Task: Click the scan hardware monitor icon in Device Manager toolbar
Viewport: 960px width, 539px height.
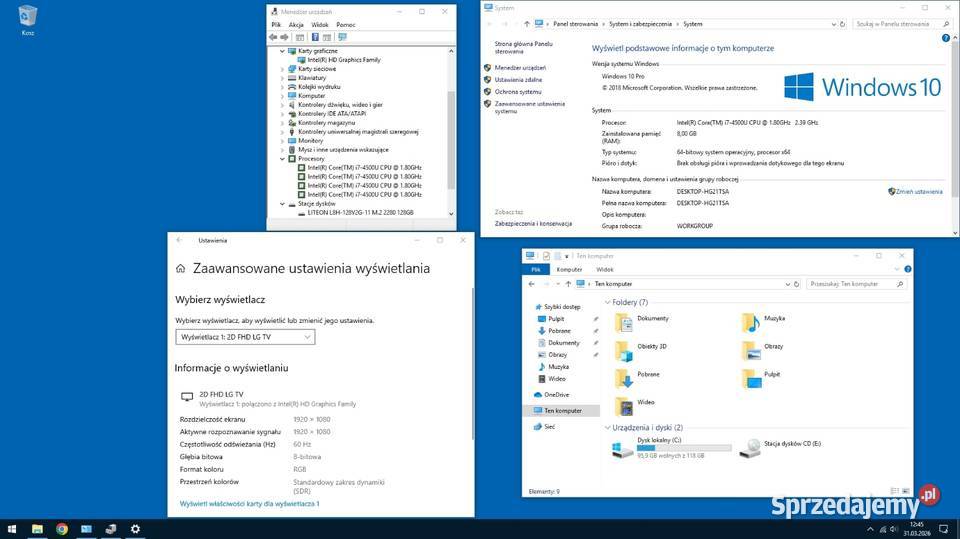Action: click(342, 37)
